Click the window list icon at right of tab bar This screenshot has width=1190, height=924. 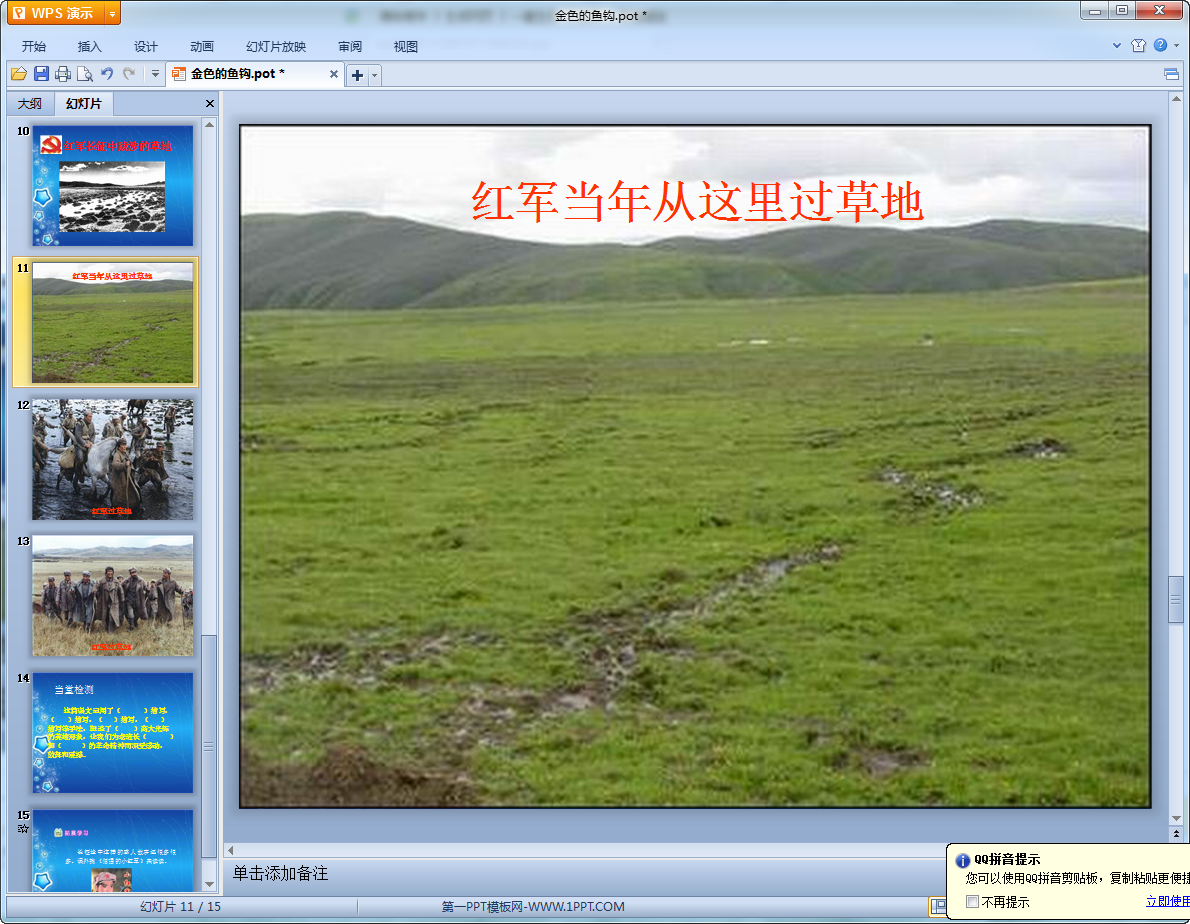pyautogui.click(x=1171, y=74)
